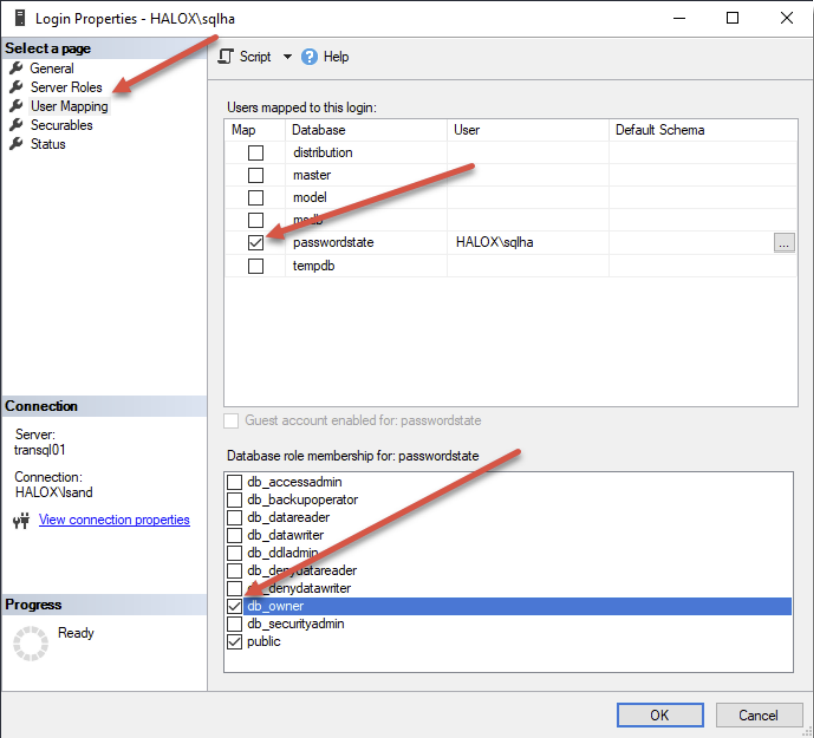The height and width of the screenshot is (738, 814).
Task: Check the Map box for model
Action: [x=255, y=198]
